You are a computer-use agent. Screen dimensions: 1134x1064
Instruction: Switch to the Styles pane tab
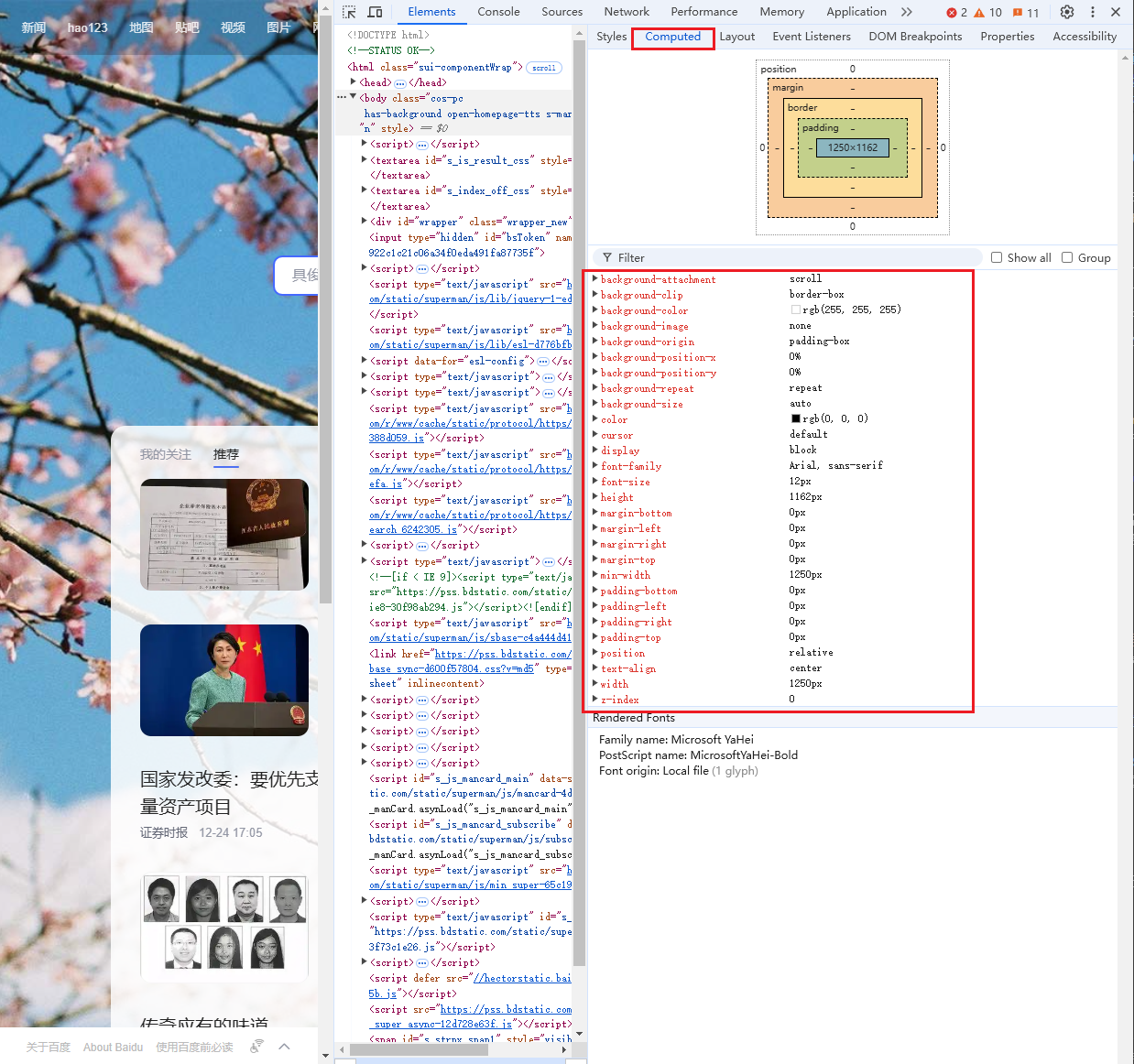[612, 37]
